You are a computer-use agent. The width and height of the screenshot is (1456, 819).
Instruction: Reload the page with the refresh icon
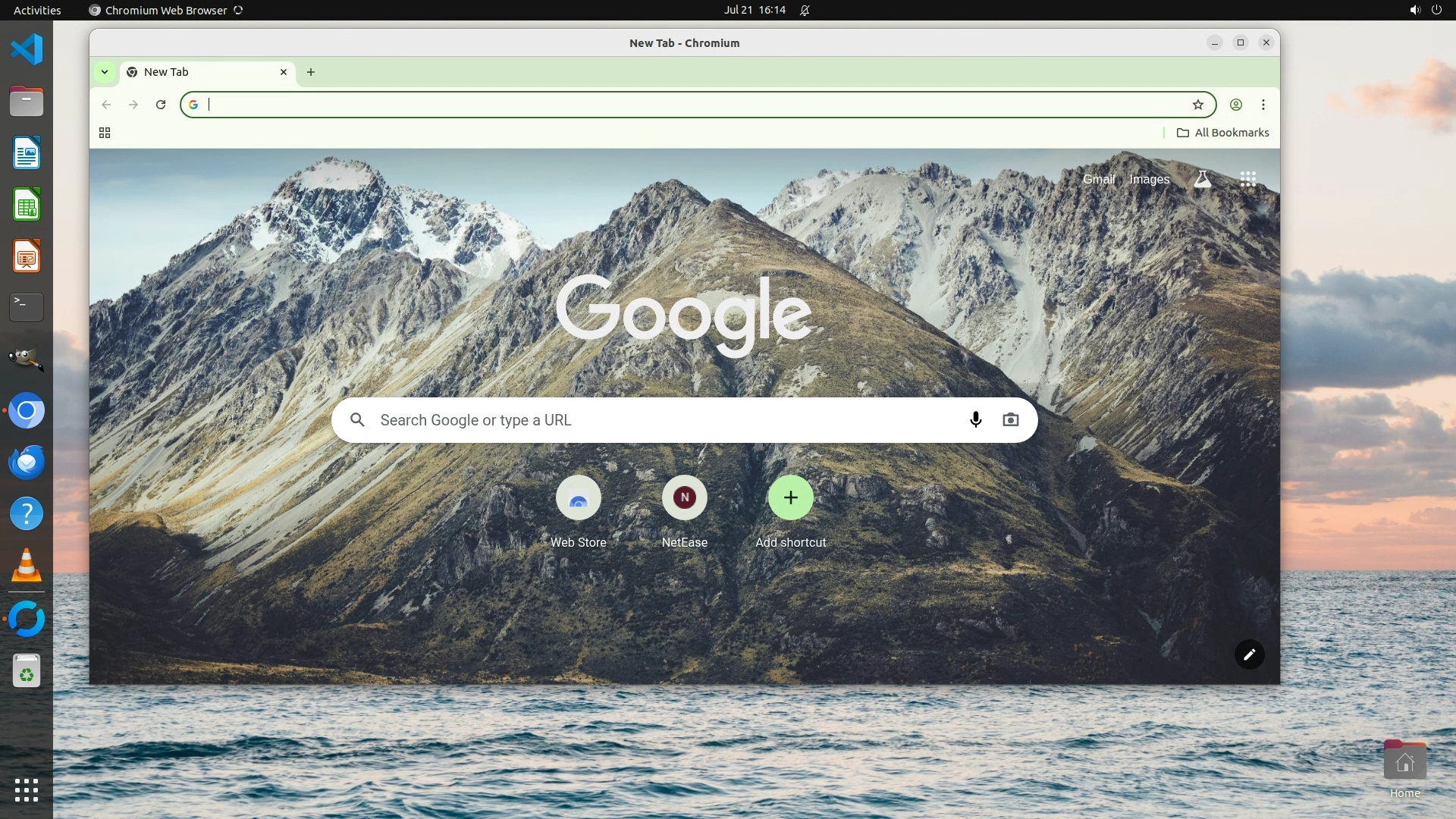[161, 105]
